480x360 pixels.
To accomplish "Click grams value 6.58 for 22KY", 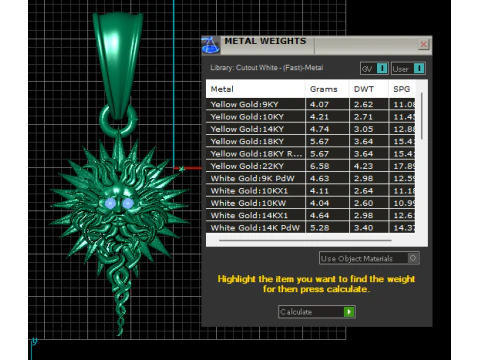I will click(319, 166).
